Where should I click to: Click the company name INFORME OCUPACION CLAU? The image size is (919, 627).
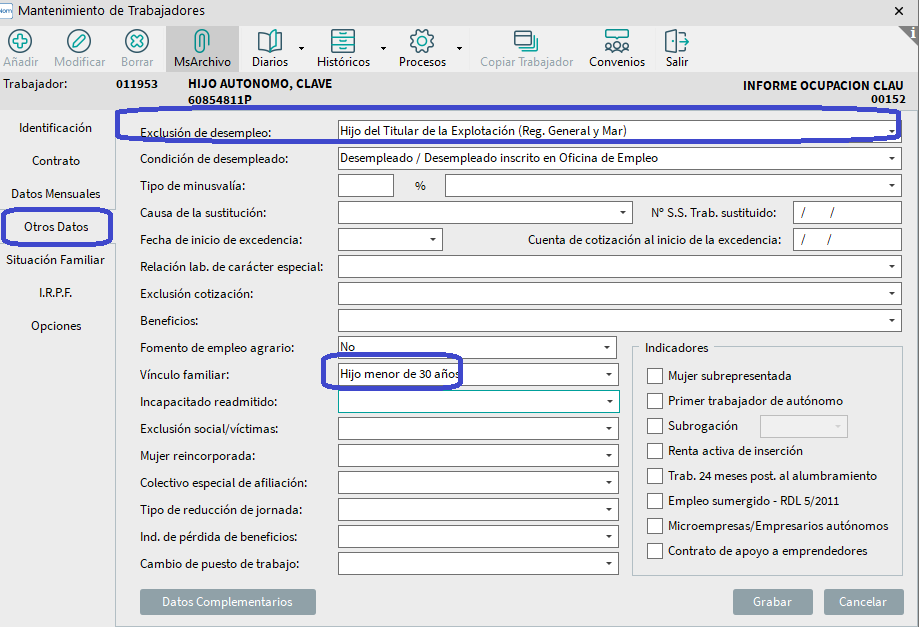(823, 86)
